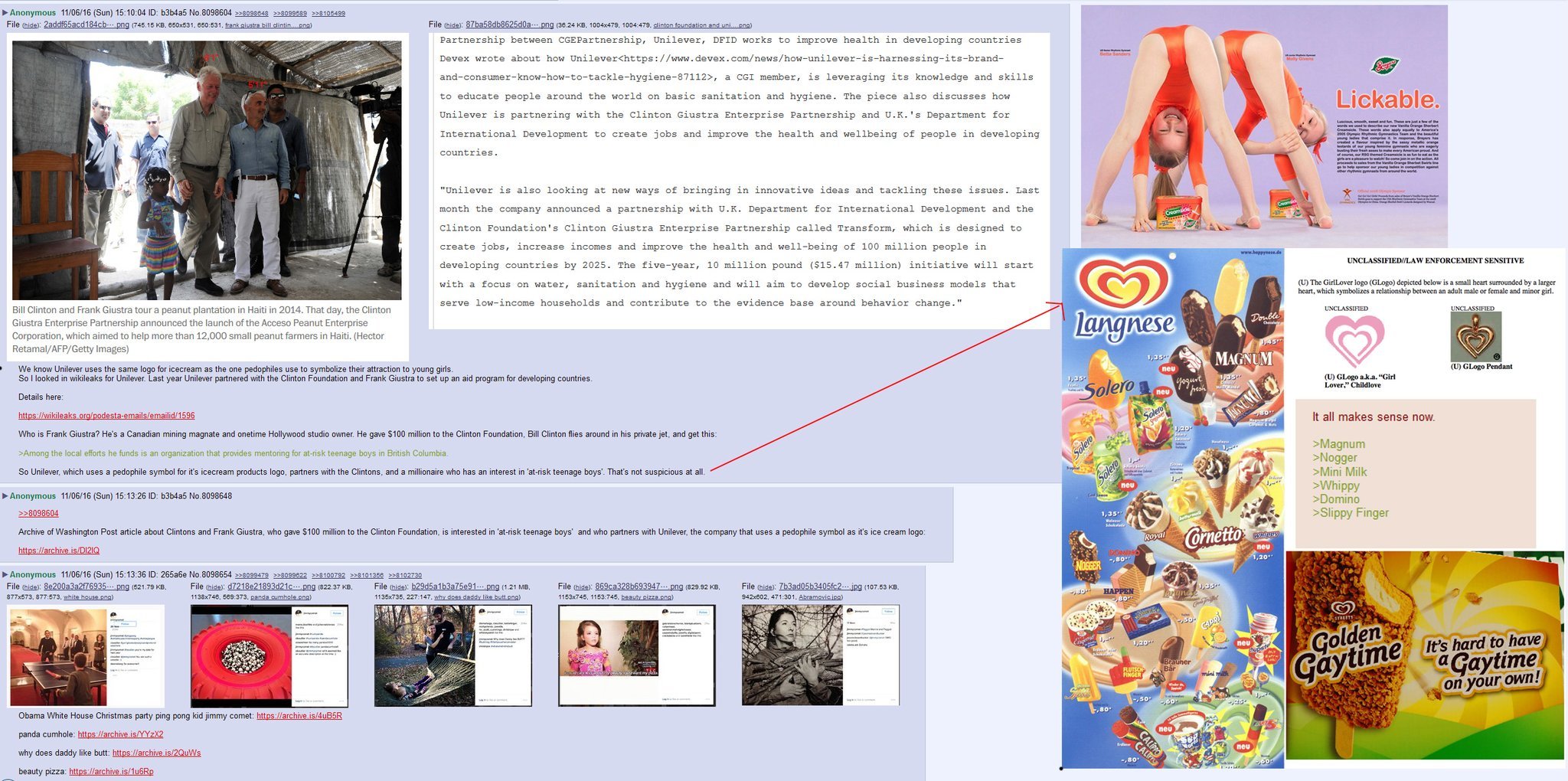
Task: Collapse post No.8098654 using its triangle
Action: [5, 574]
